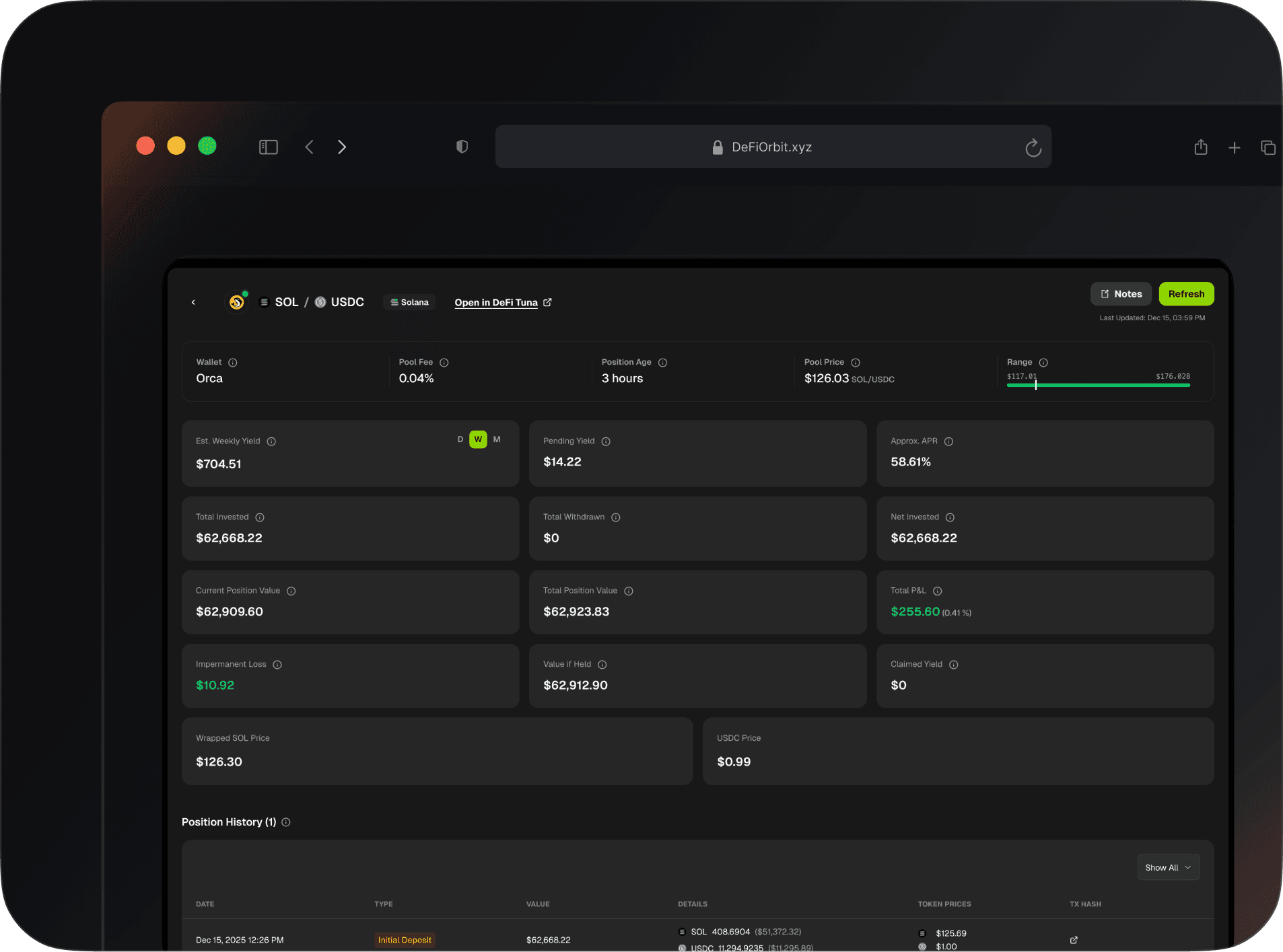Click the $255.60 Total P&L value
The height and width of the screenshot is (952, 1283).
[x=915, y=612]
